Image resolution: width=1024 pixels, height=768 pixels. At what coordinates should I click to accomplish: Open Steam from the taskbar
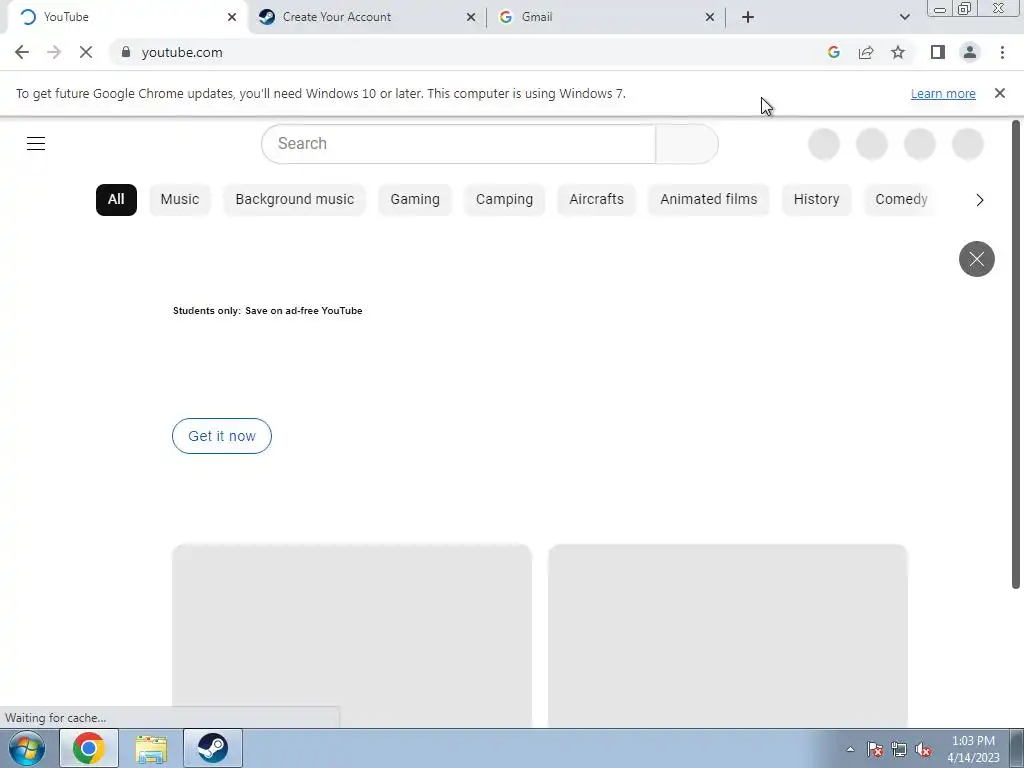pos(213,748)
